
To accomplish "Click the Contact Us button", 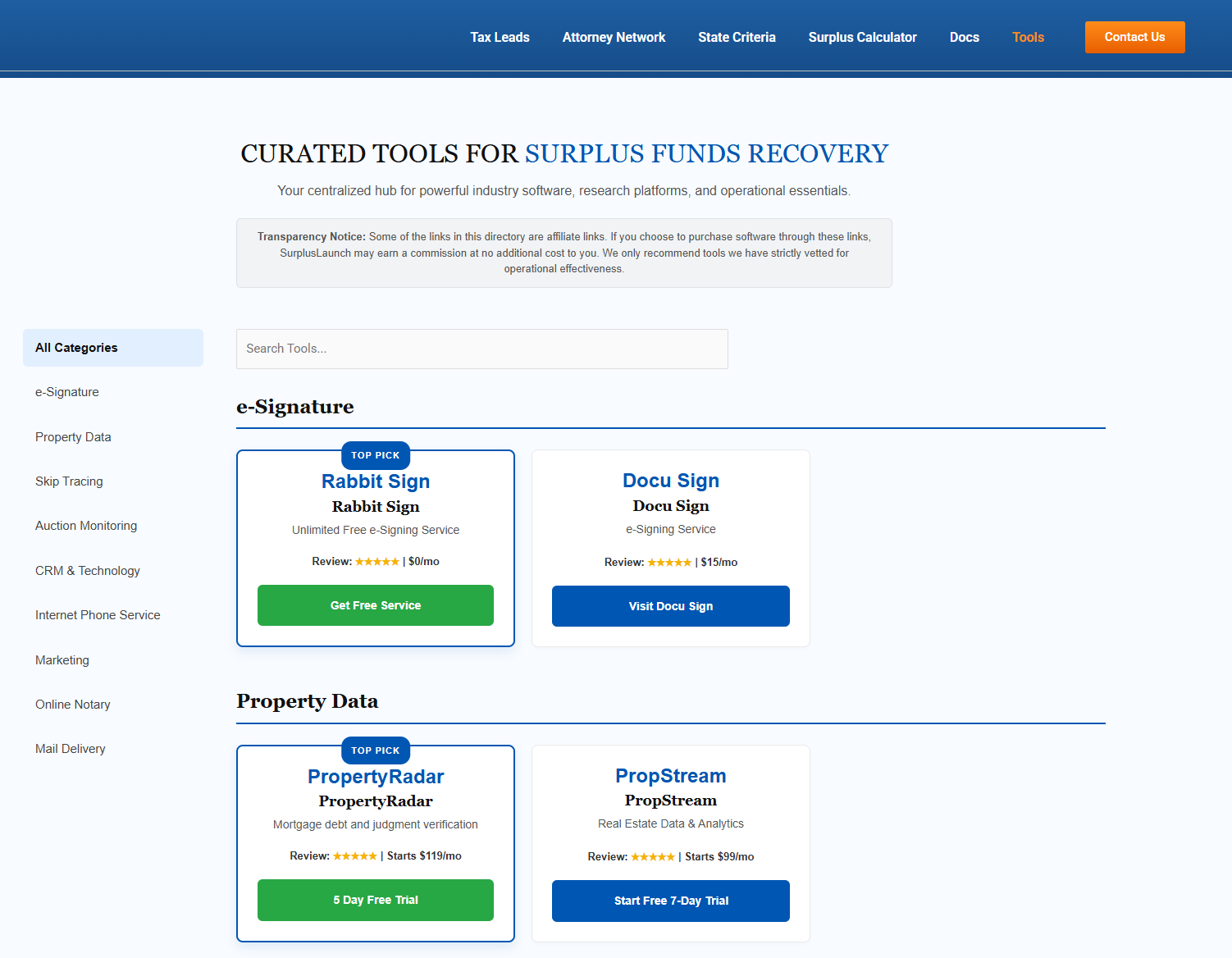I will [1134, 37].
